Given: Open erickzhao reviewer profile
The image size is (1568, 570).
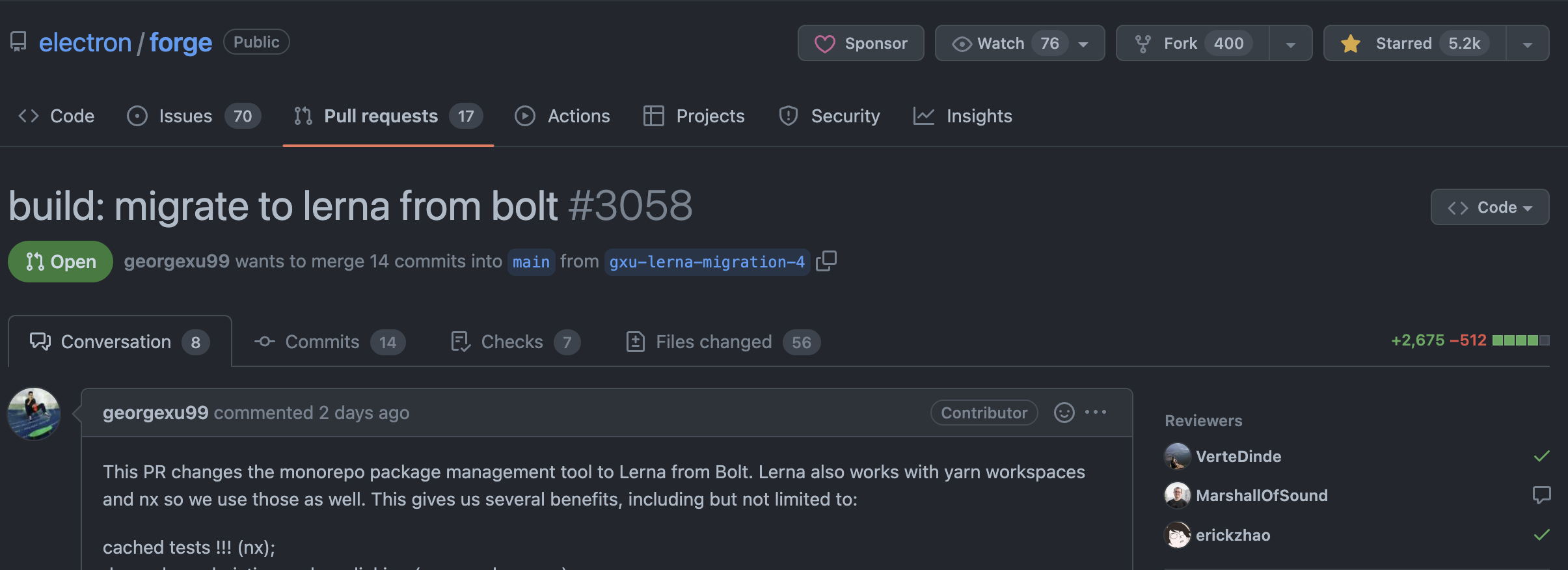Looking at the screenshot, I should [x=1233, y=536].
